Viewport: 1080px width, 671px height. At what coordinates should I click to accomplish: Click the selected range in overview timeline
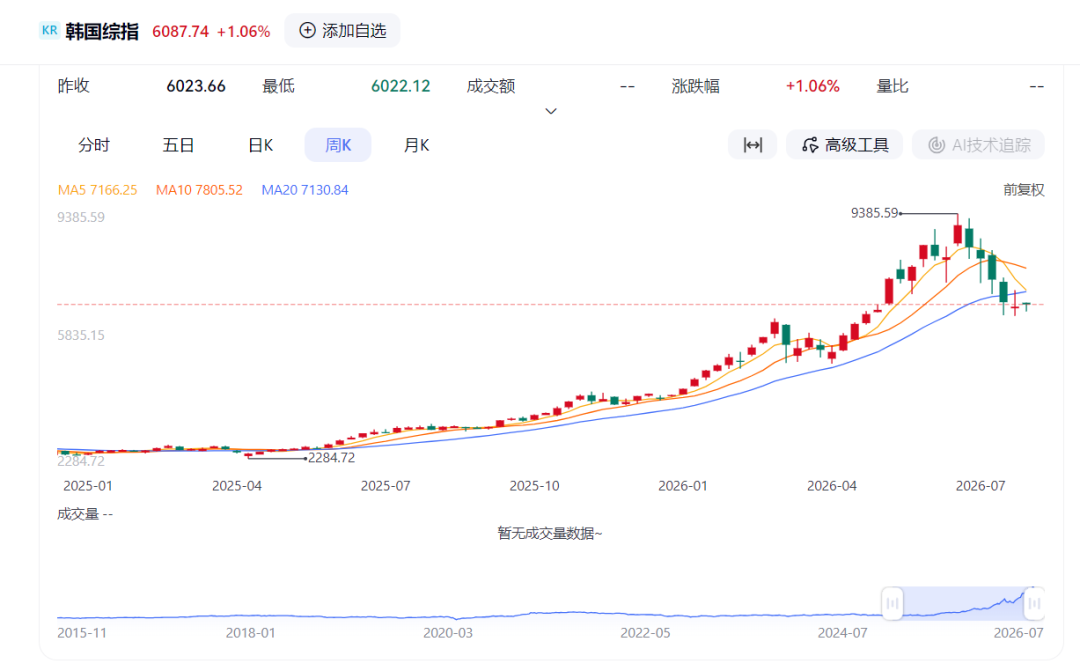coord(963,603)
